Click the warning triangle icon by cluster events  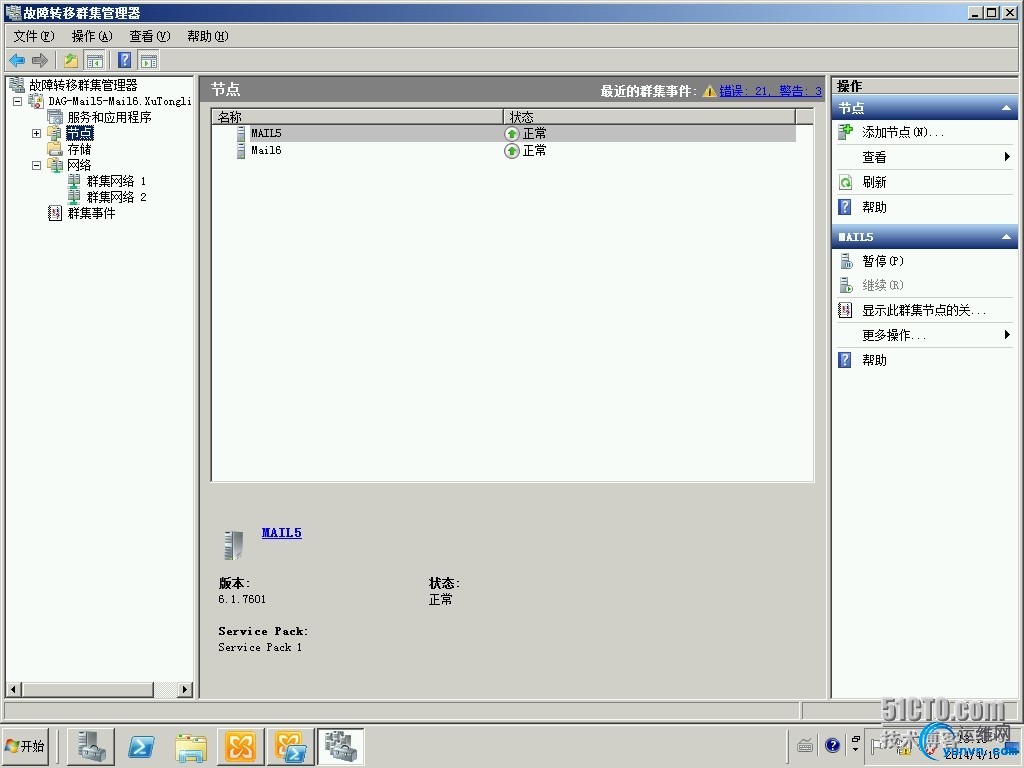click(709, 91)
